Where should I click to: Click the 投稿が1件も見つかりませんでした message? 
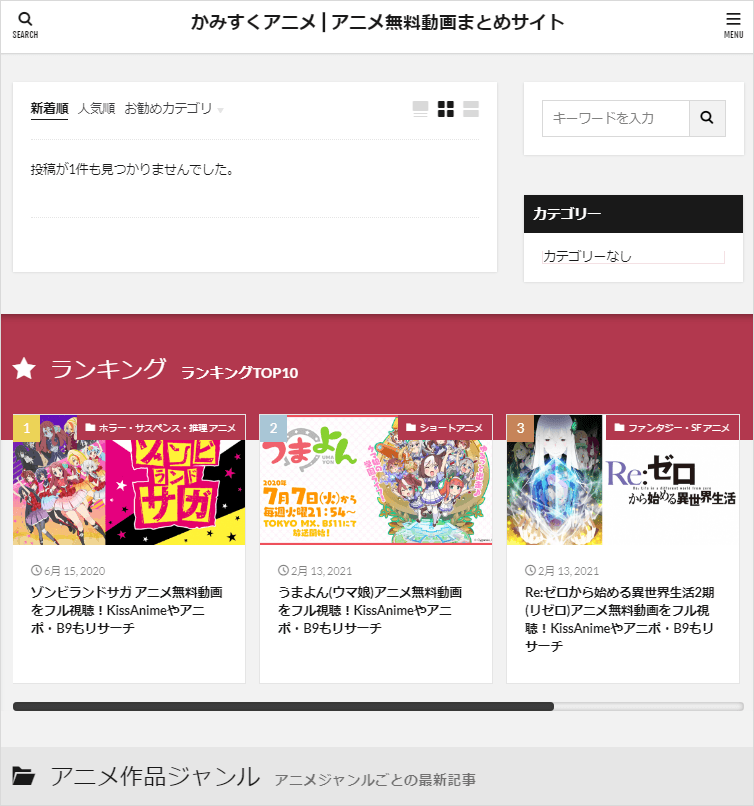133,169
